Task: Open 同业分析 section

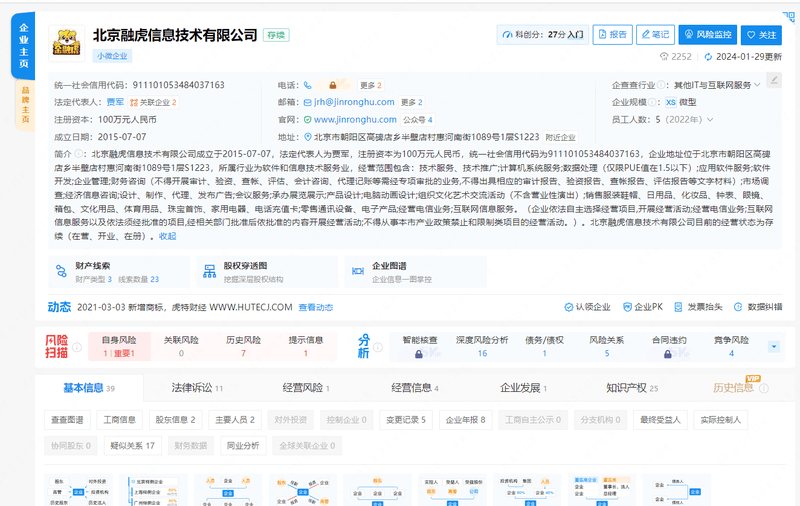Action: tap(243, 446)
